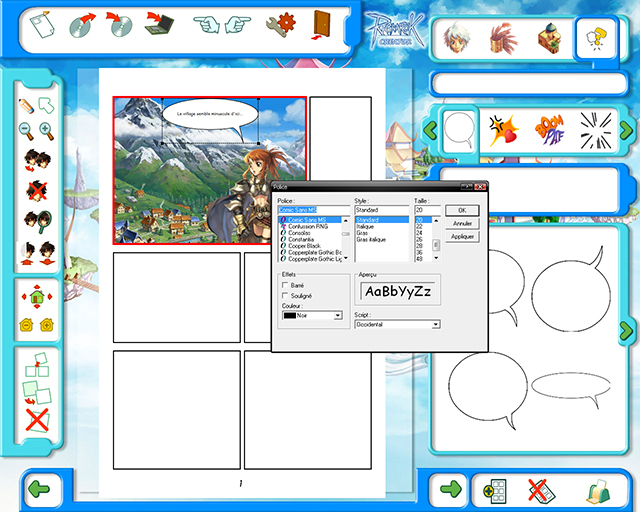The width and height of the screenshot is (640, 512).
Task: Open the settings wrench and gear icon
Action: coord(281,24)
